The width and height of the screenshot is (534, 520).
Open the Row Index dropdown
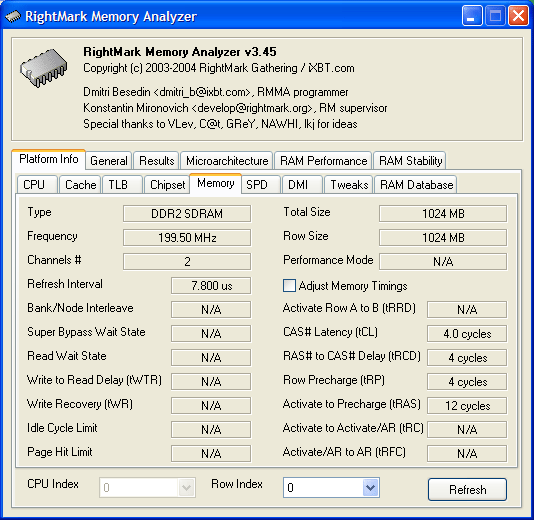(x=370, y=487)
